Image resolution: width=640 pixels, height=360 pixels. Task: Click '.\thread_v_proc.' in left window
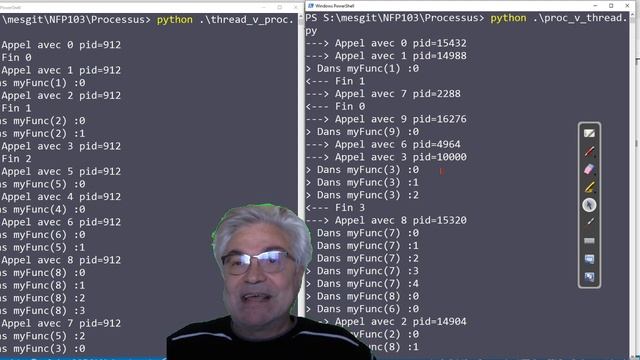[x=247, y=20]
